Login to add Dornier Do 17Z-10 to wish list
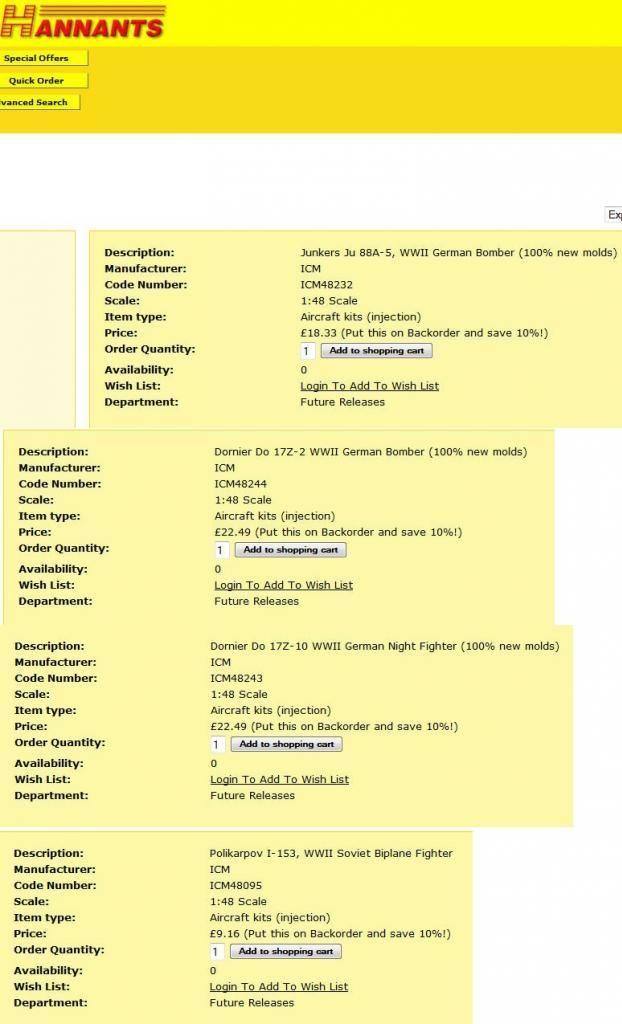The height and width of the screenshot is (1024, 622). tap(279, 779)
